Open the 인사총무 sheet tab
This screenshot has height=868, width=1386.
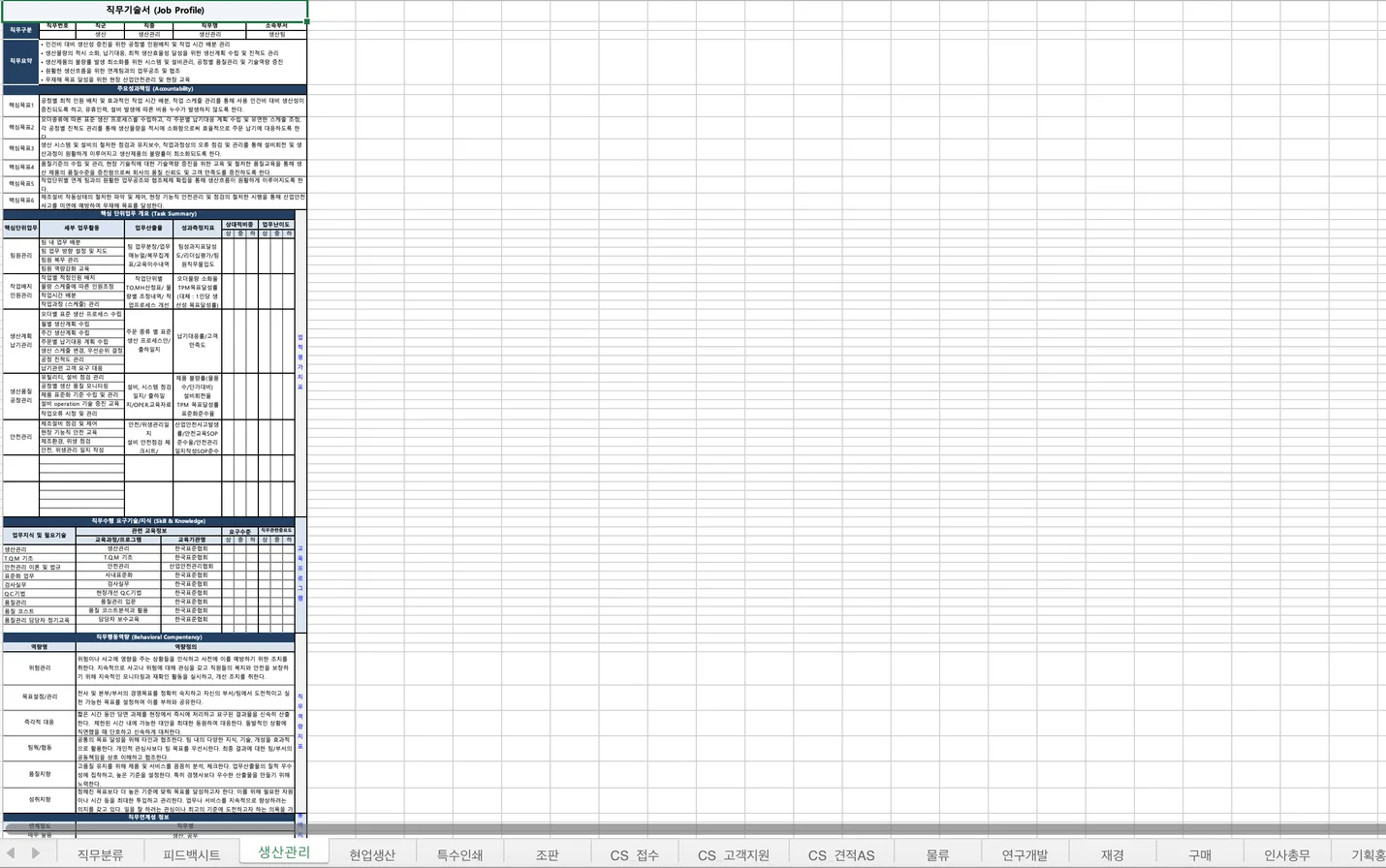tap(1287, 854)
